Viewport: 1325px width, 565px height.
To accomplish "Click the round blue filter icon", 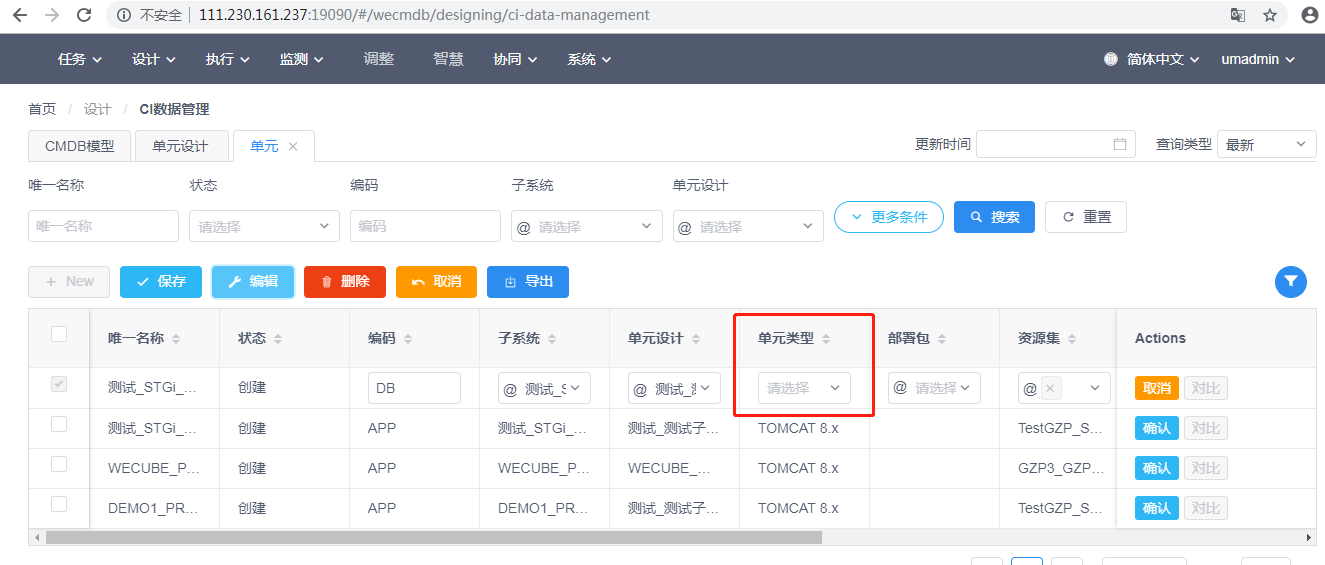I will (1291, 282).
